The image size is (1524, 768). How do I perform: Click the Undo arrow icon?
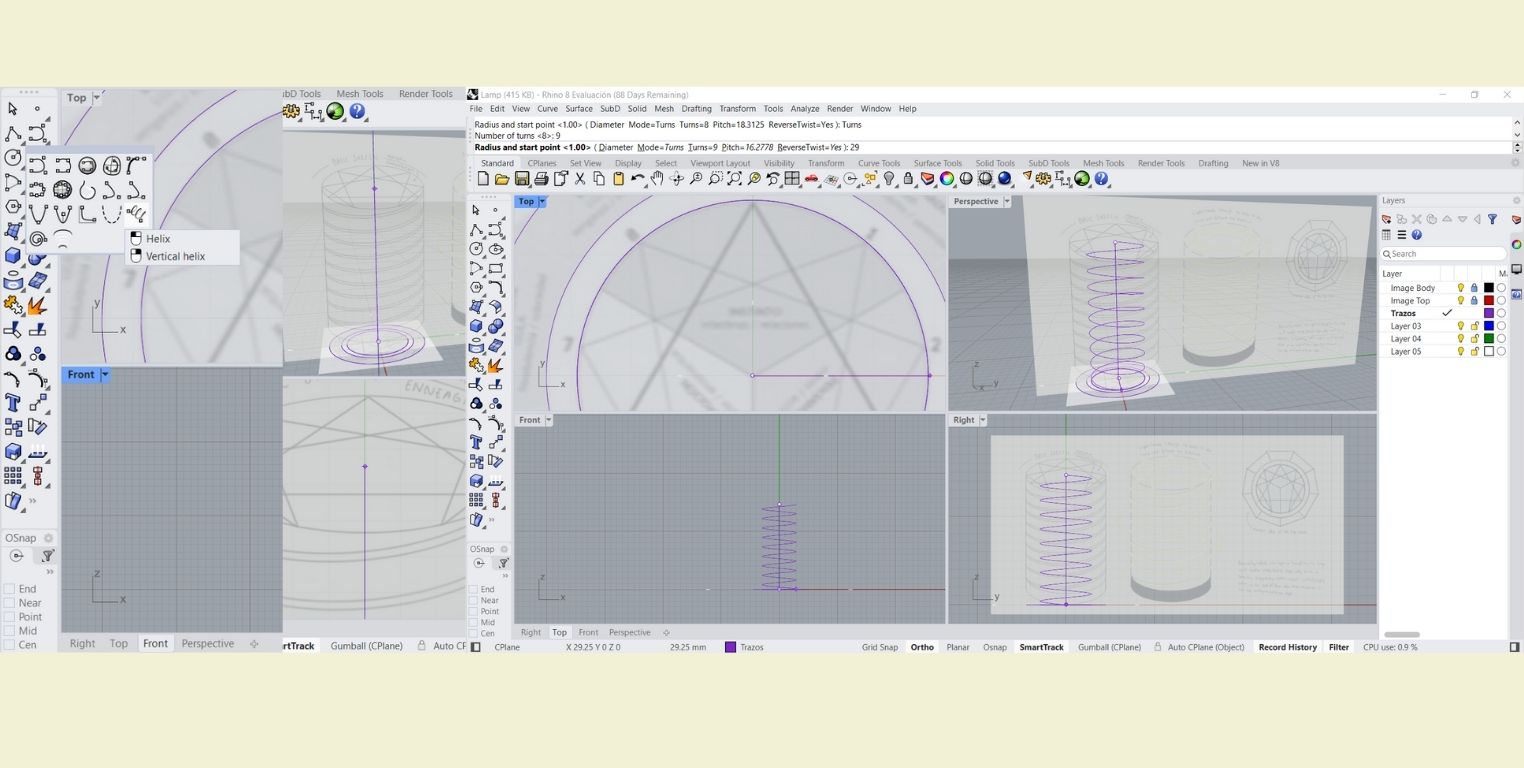637,179
